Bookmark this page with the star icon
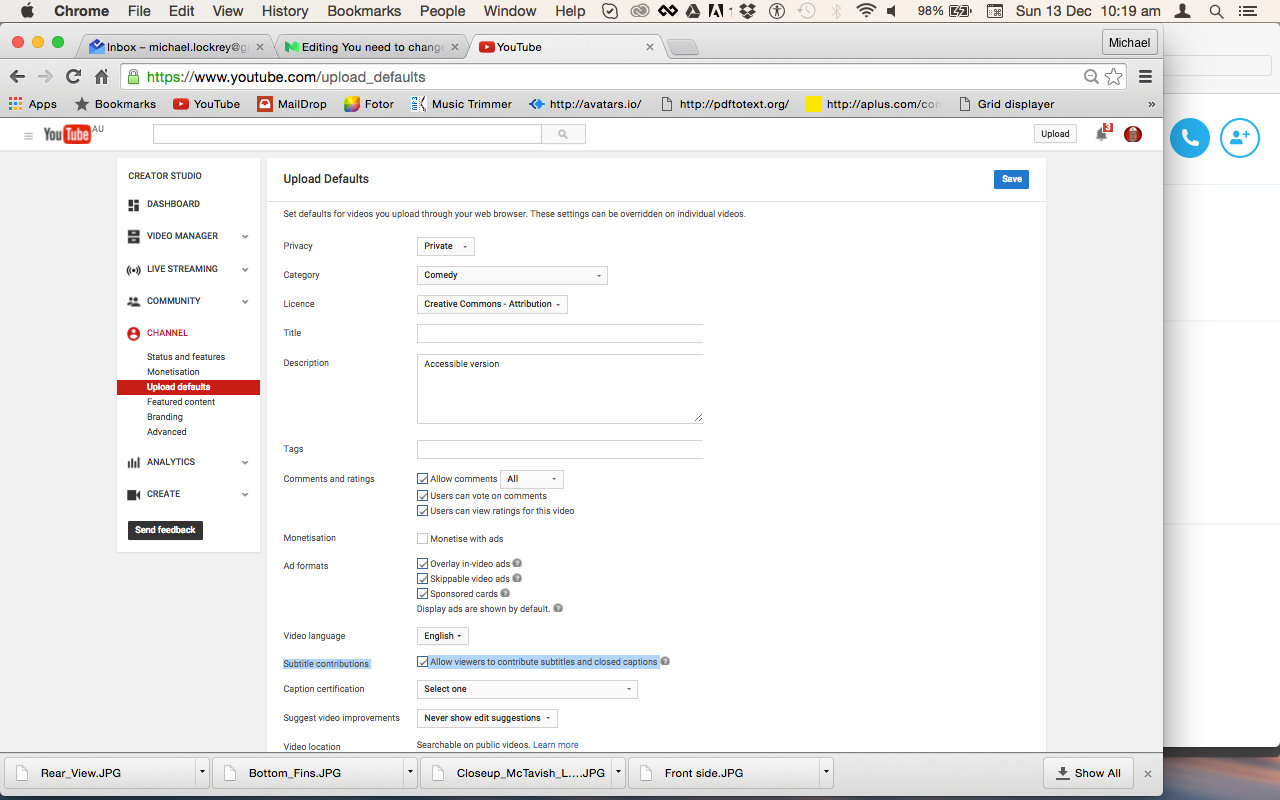The image size is (1280, 800). [1113, 77]
